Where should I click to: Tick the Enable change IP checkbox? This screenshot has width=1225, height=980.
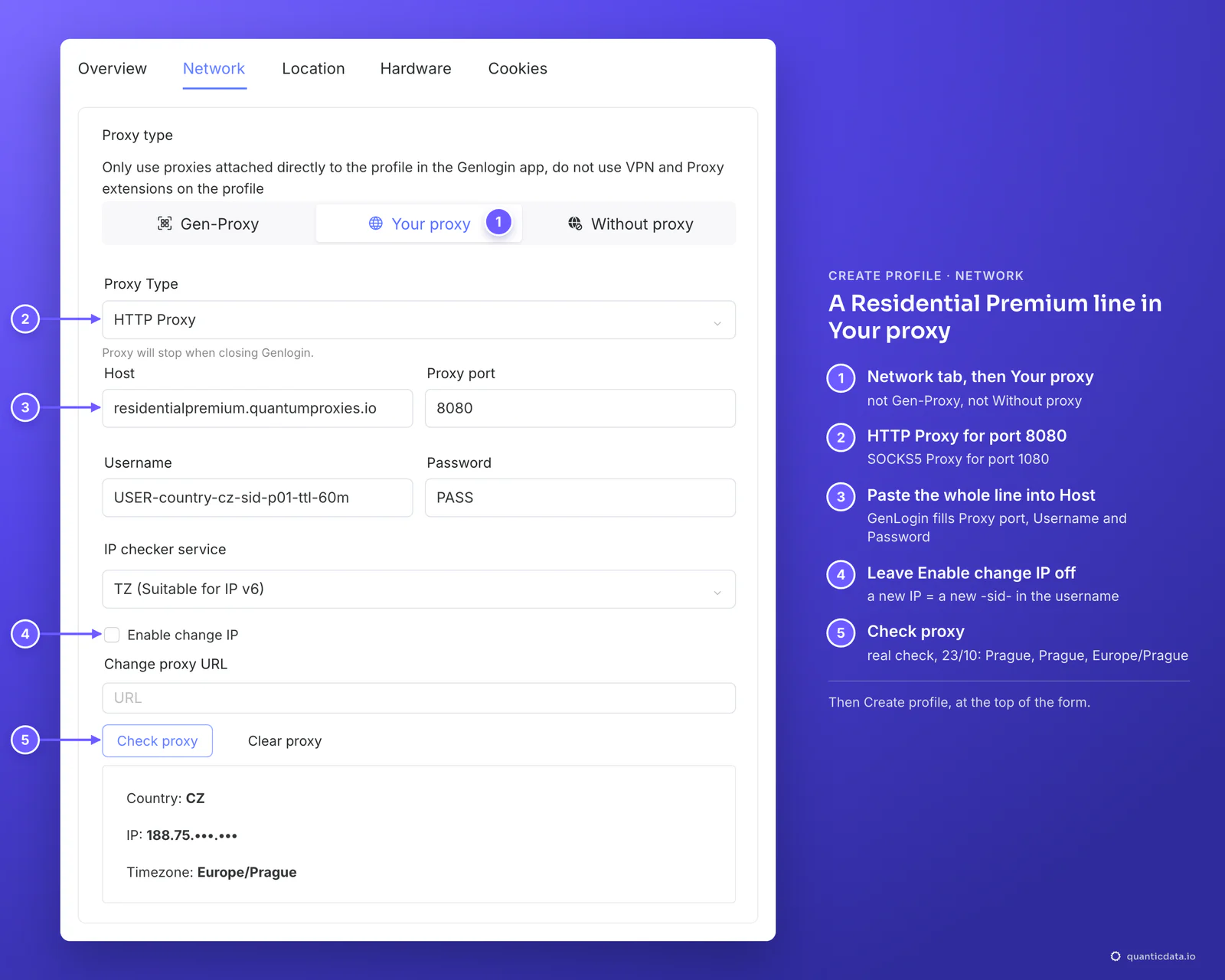pos(112,635)
